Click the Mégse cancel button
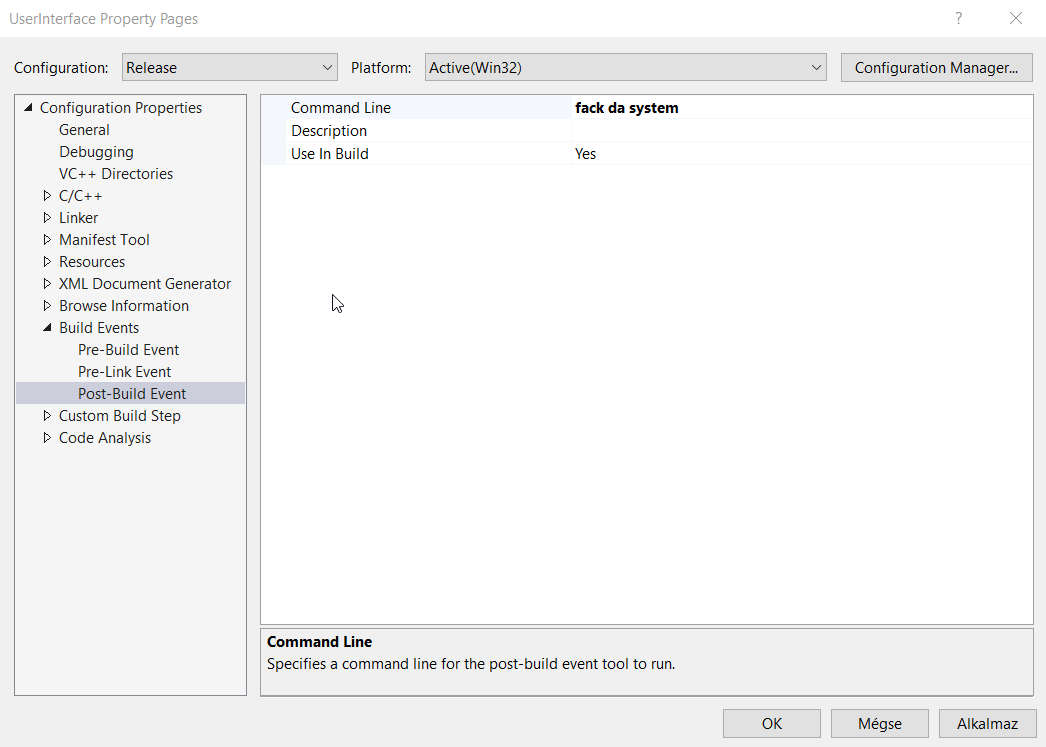Viewport: 1046px width, 747px height. click(879, 724)
